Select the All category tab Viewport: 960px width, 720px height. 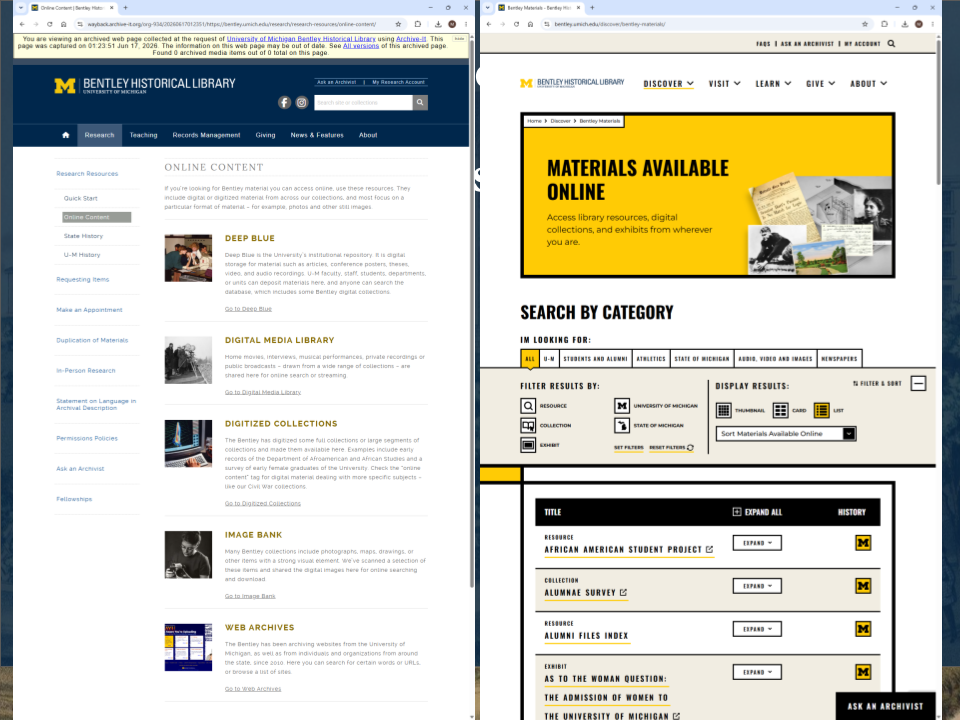(530, 359)
